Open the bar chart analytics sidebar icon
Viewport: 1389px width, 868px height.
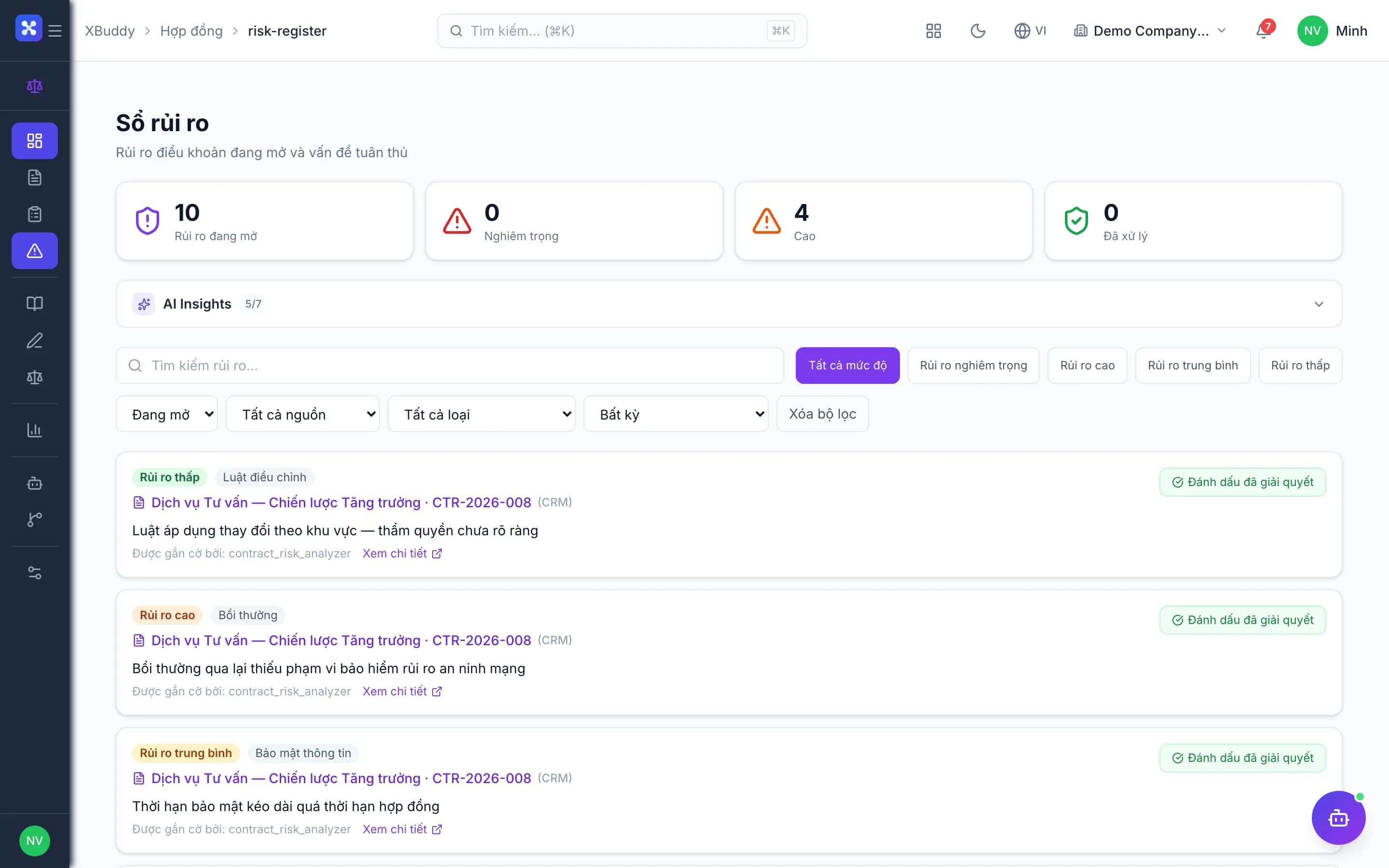click(x=34, y=430)
